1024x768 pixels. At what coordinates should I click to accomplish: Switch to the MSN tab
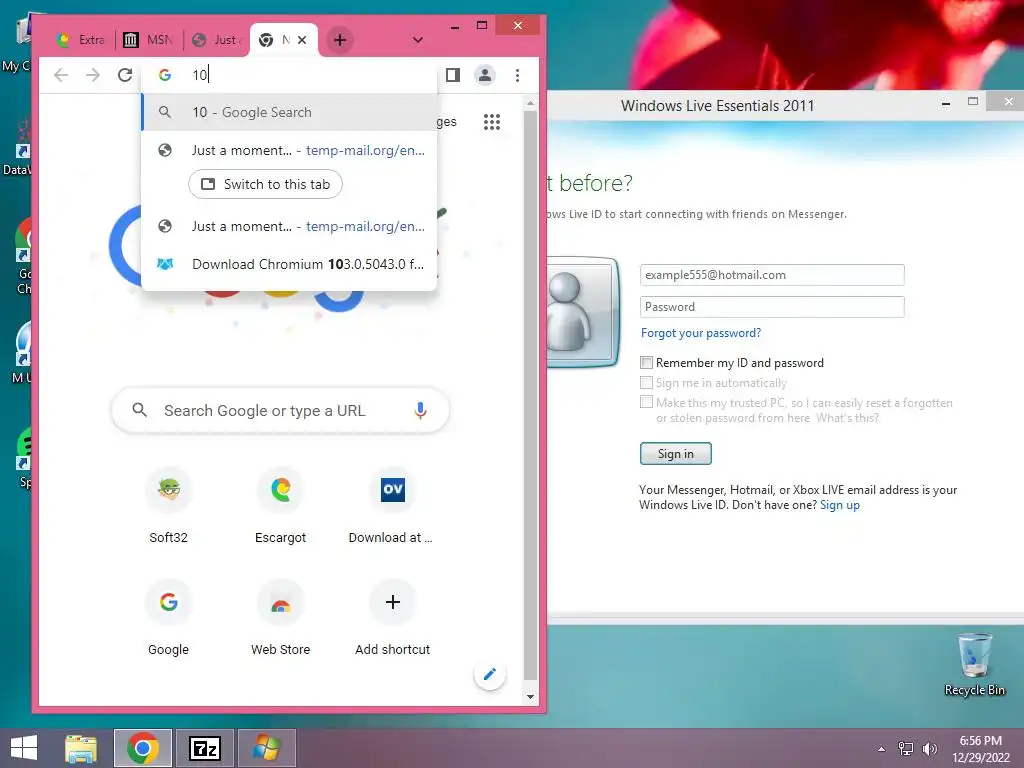point(150,40)
